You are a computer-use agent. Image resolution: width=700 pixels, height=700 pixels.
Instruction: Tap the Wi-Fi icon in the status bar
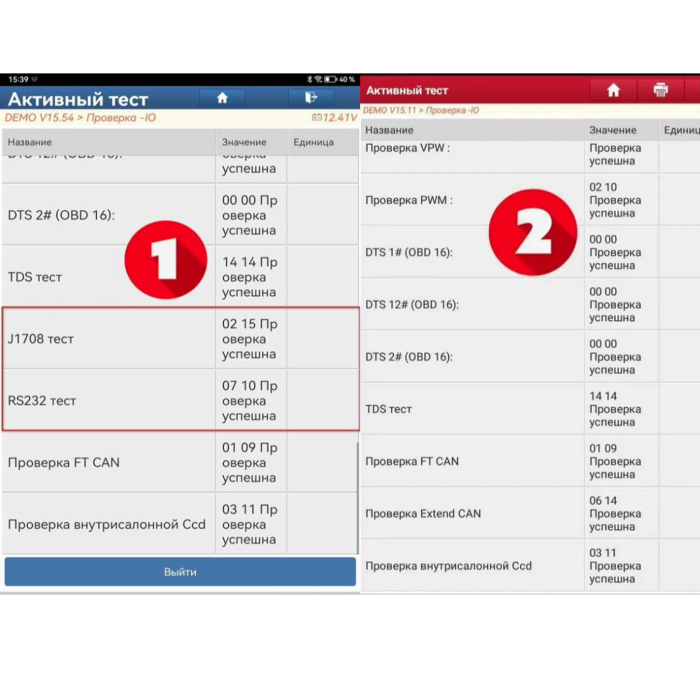click(318, 79)
